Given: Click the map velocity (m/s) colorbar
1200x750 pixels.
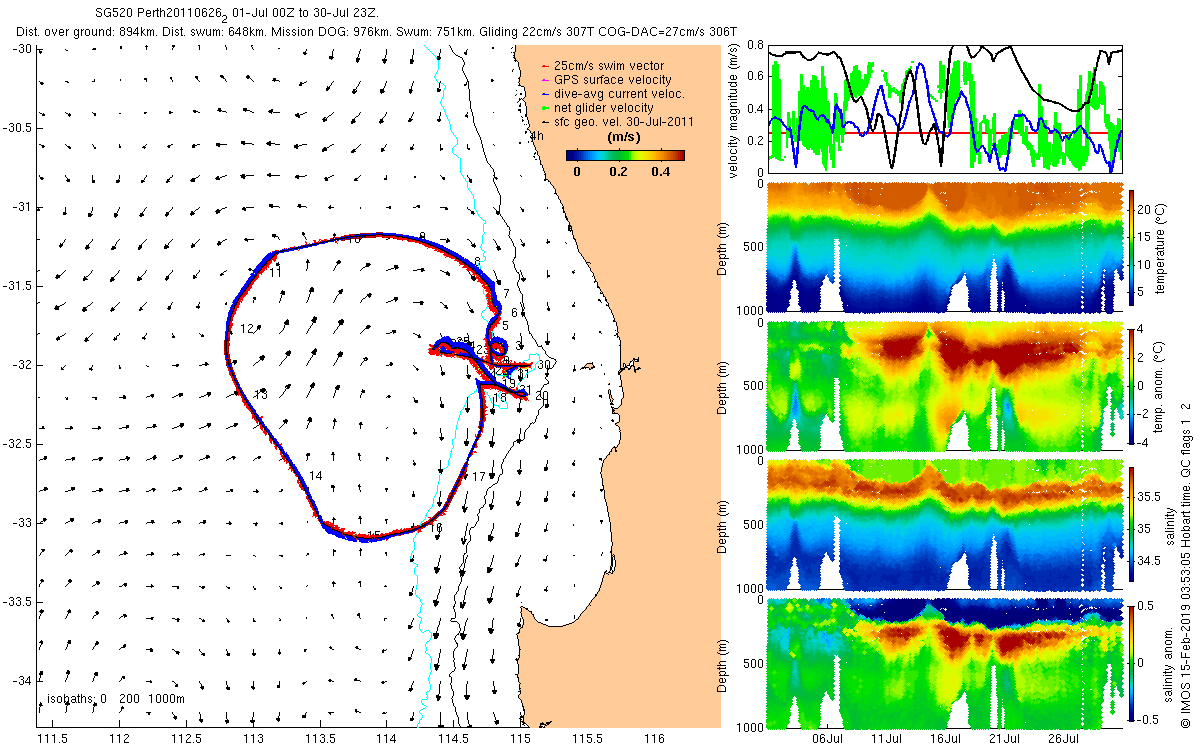Looking at the screenshot, I should click(x=625, y=155).
